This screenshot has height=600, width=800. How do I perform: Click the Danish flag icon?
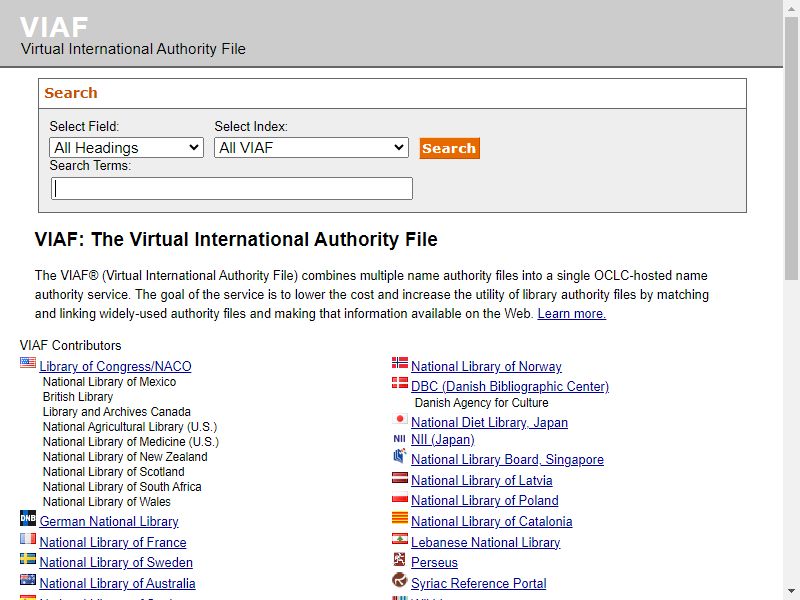399,383
